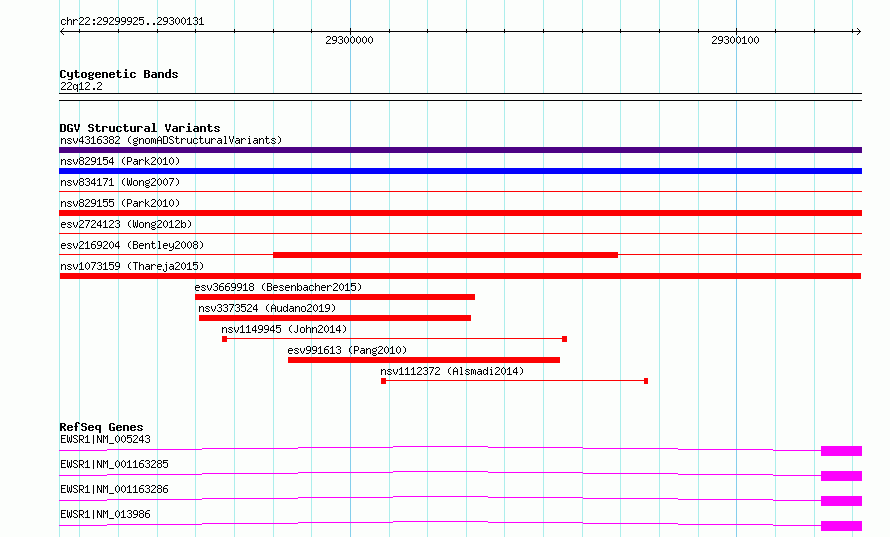Select the esv991613 red variant bar
The height and width of the screenshot is (537, 890).
click(424, 360)
